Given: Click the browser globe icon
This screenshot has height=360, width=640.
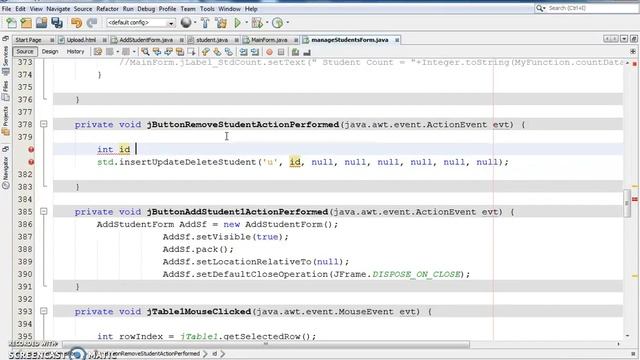Looking at the screenshot, I should pos(186,23).
